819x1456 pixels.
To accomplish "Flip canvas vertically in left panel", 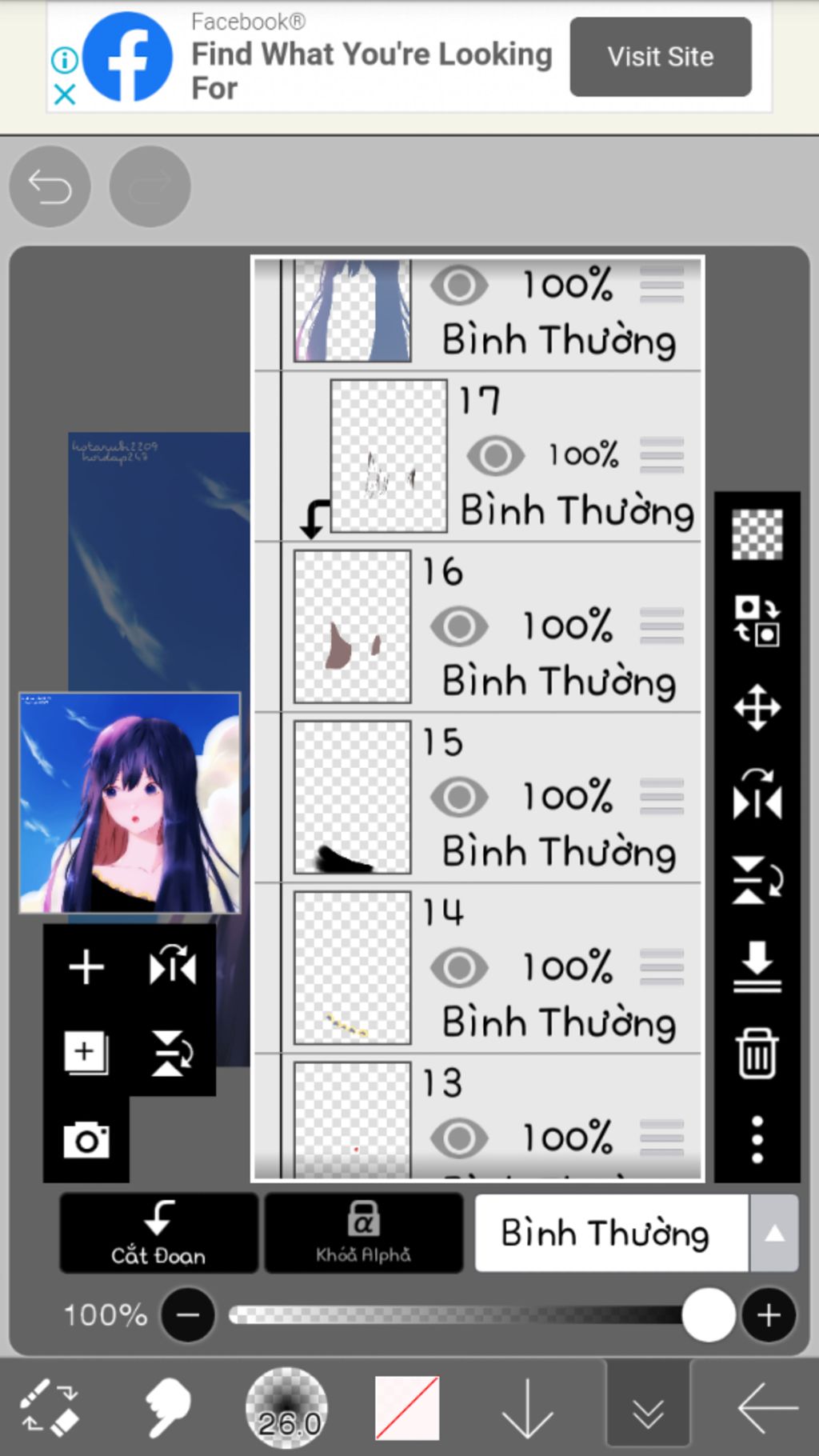I will coord(173,1053).
